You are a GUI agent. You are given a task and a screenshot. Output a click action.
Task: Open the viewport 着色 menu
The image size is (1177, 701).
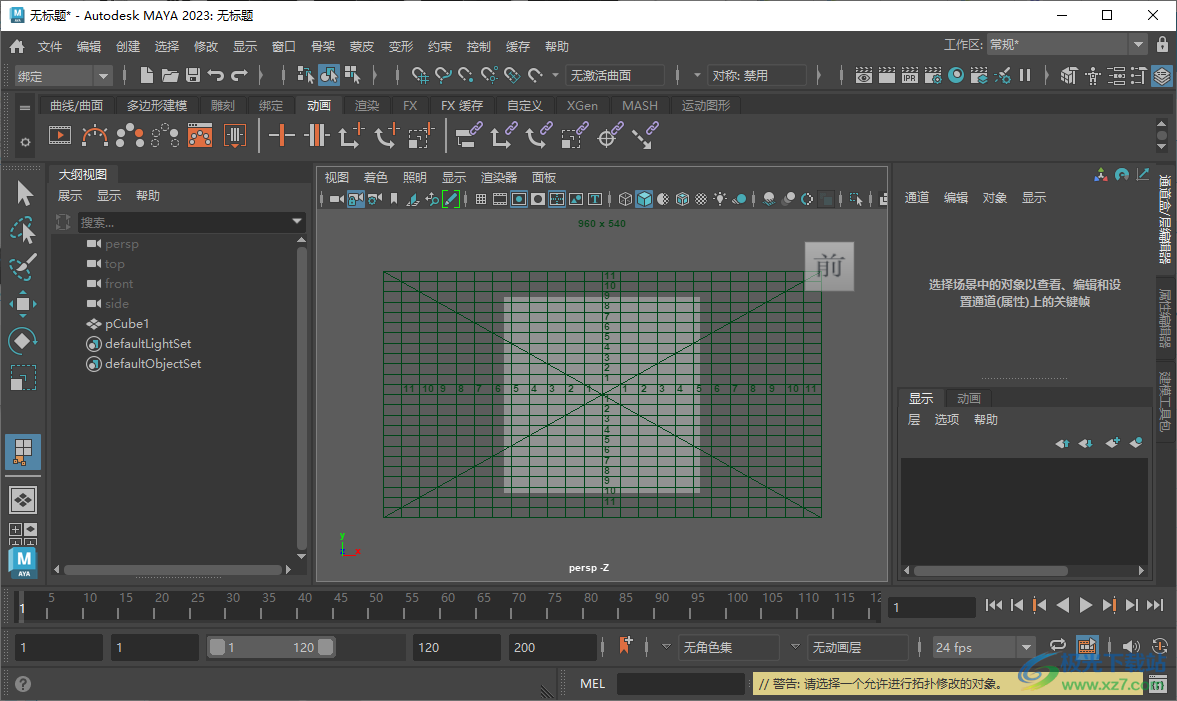tap(375, 177)
